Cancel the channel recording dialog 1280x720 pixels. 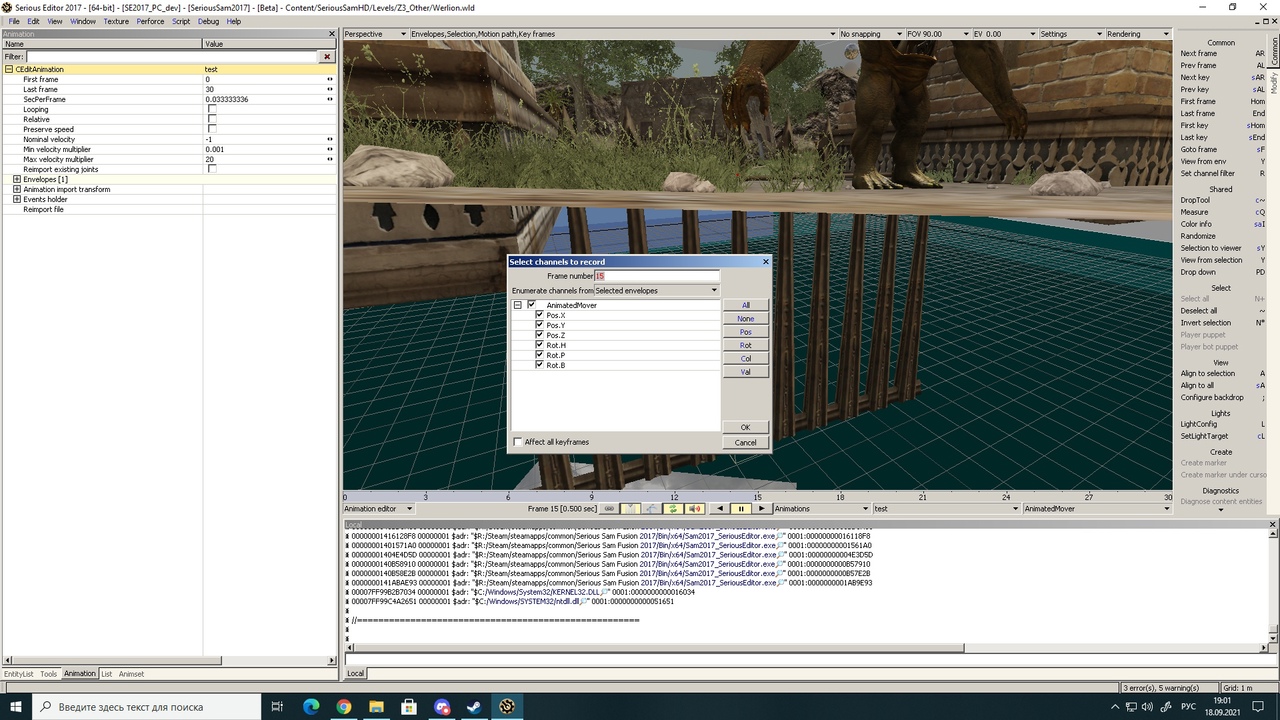[x=746, y=442]
